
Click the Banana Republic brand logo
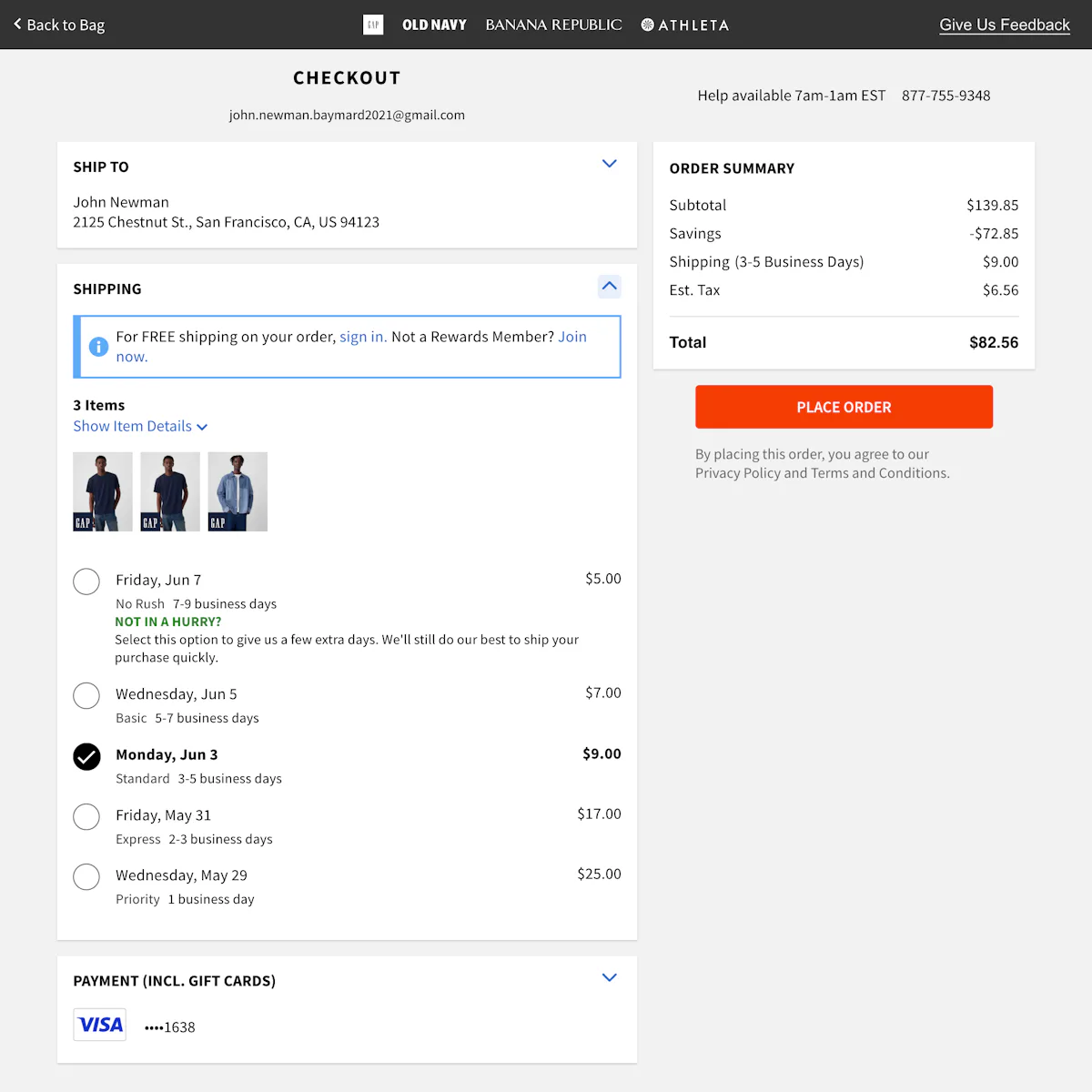point(553,25)
